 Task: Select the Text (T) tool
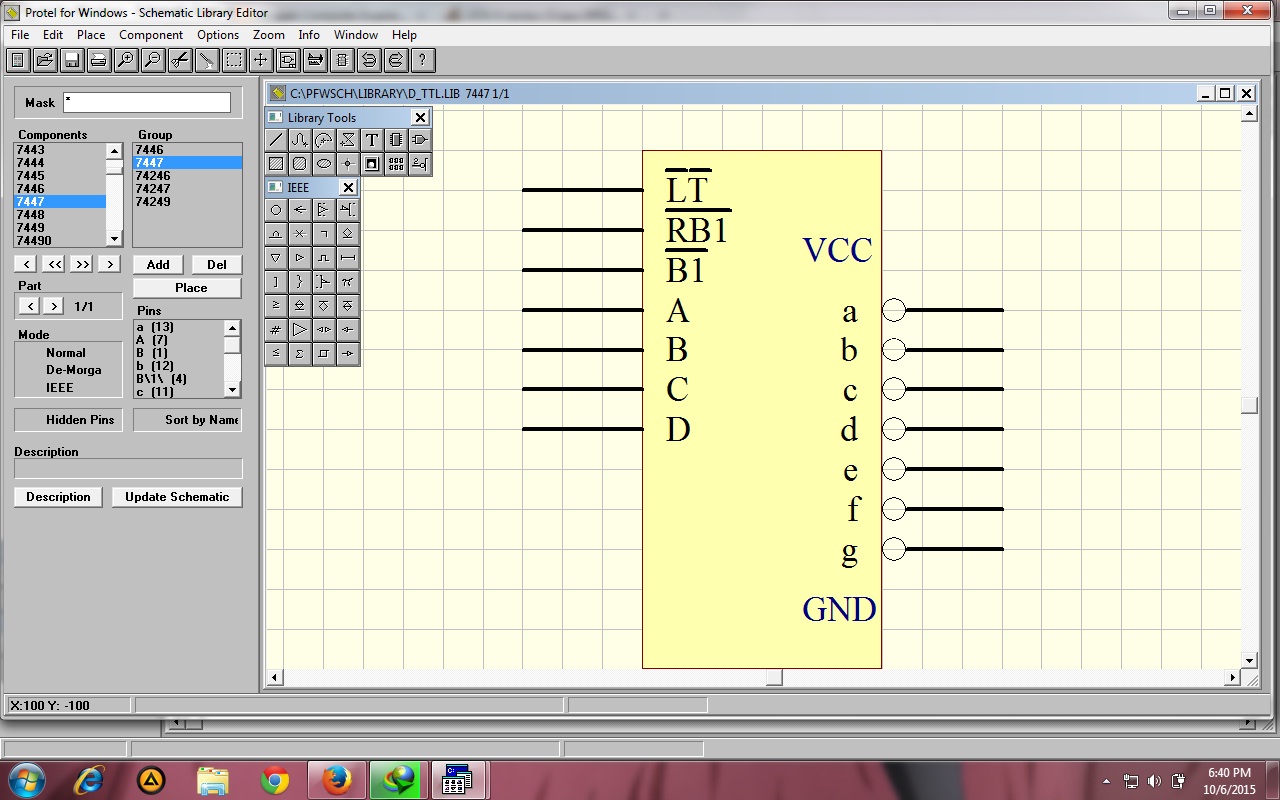(372, 140)
